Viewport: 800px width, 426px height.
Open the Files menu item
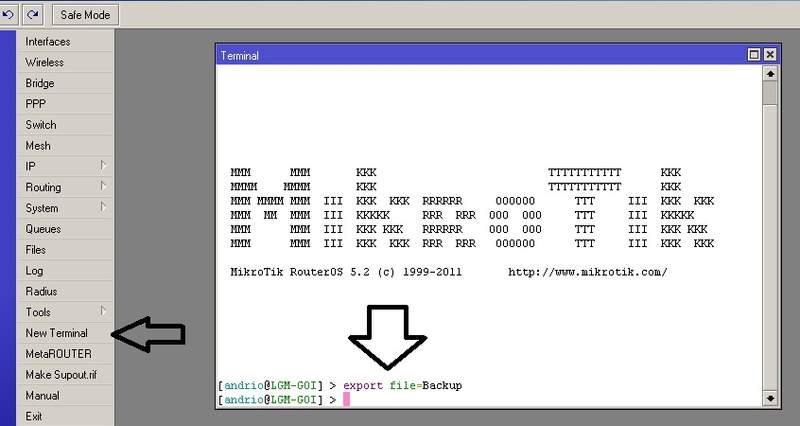coord(65,250)
